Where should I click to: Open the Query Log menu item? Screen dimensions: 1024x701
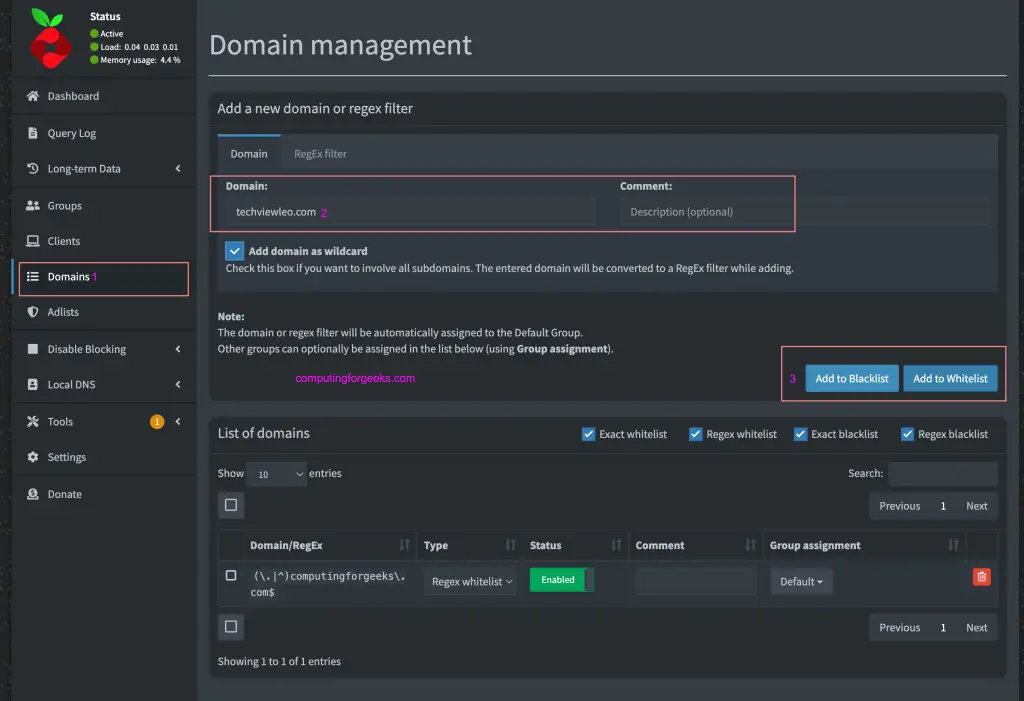104,133
